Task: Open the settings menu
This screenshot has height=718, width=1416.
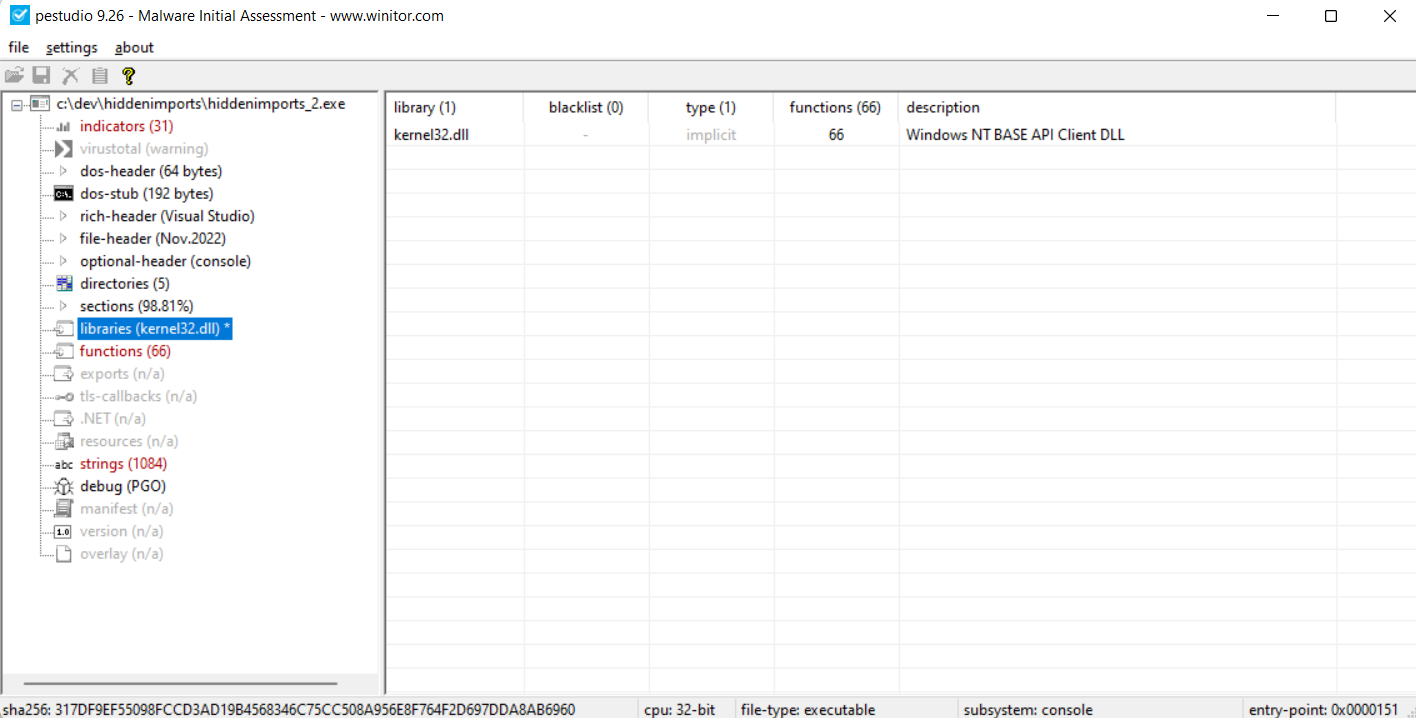Action: click(72, 47)
